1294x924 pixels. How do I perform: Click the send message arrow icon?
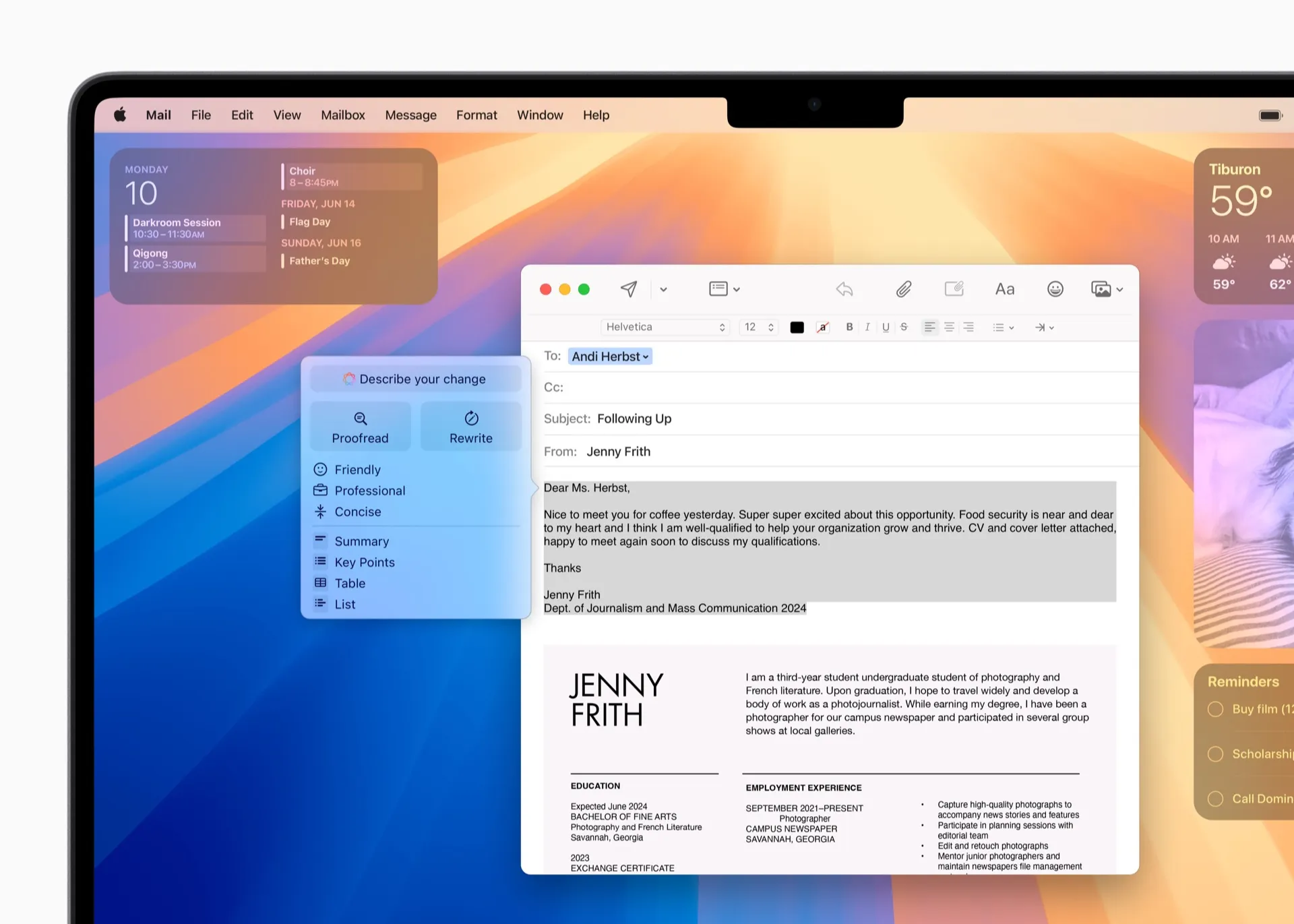(x=627, y=289)
